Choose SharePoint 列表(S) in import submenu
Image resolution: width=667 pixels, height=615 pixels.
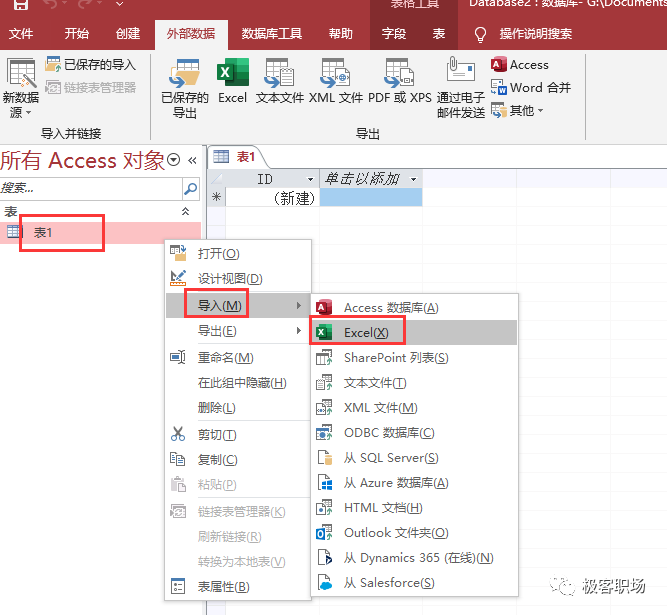pos(414,358)
